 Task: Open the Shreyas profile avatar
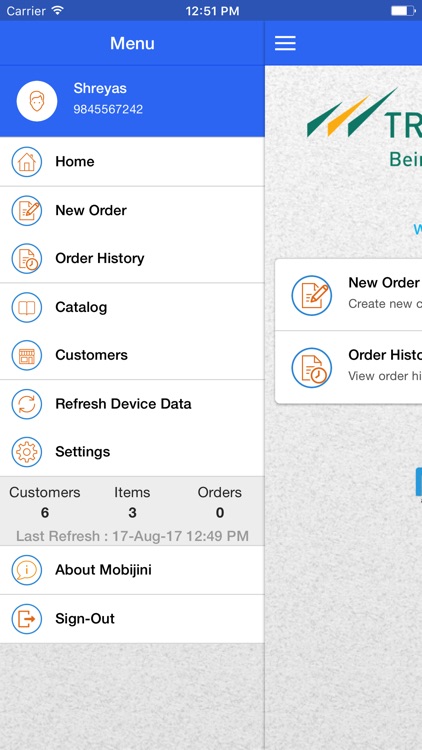point(37,101)
